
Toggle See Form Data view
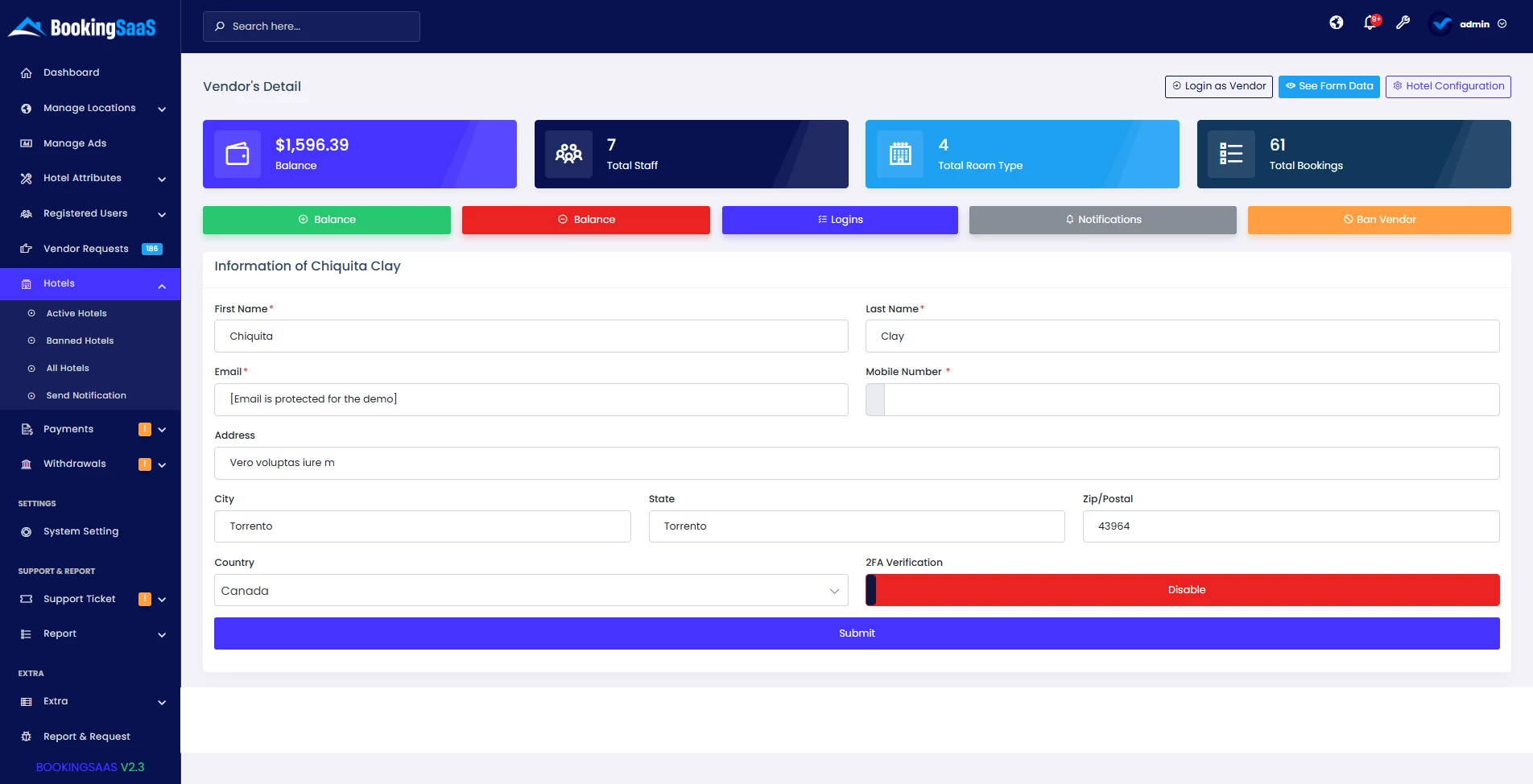coord(1328,86)
